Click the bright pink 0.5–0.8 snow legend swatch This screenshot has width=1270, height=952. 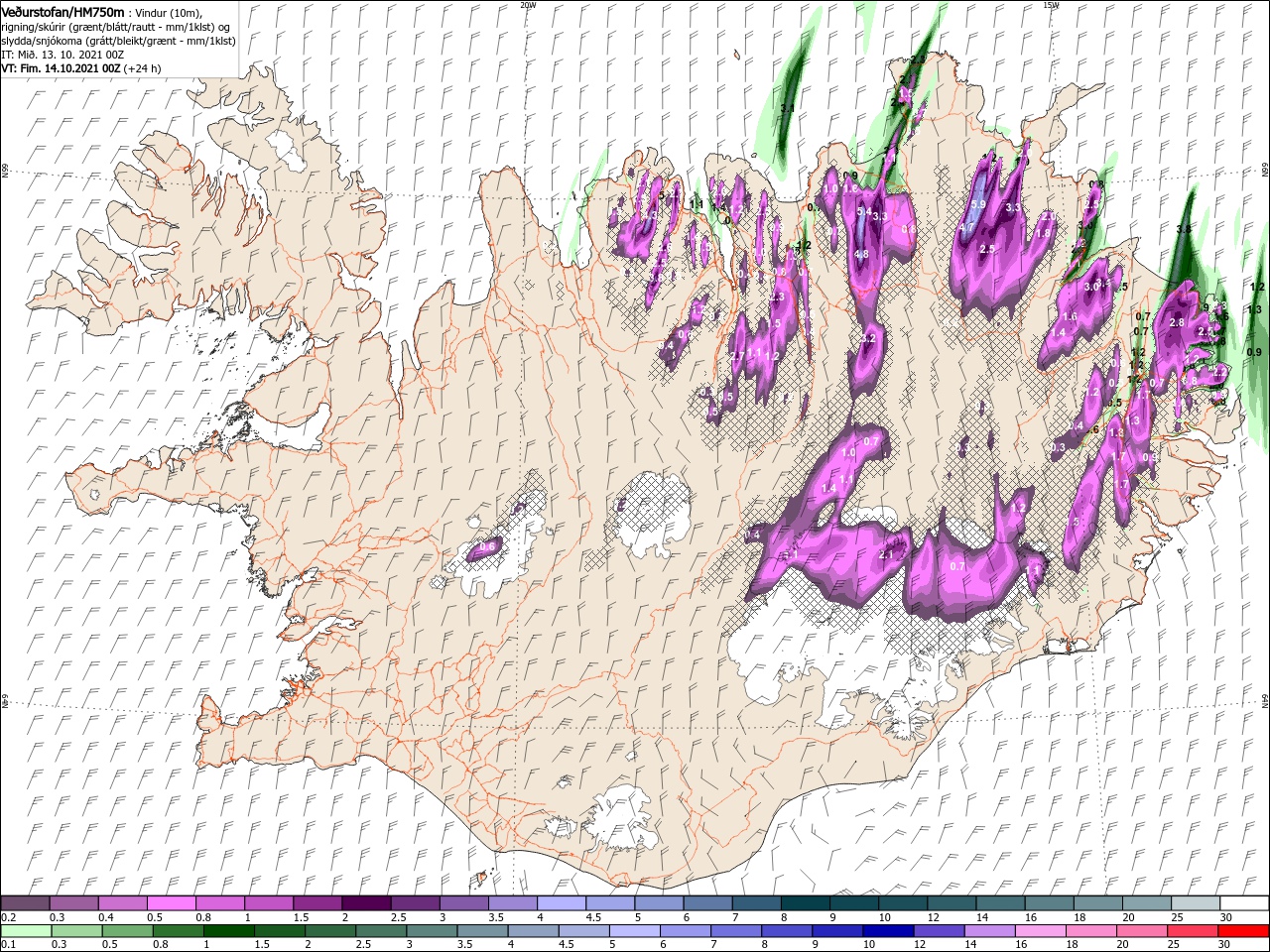click(x=171, y=903)
